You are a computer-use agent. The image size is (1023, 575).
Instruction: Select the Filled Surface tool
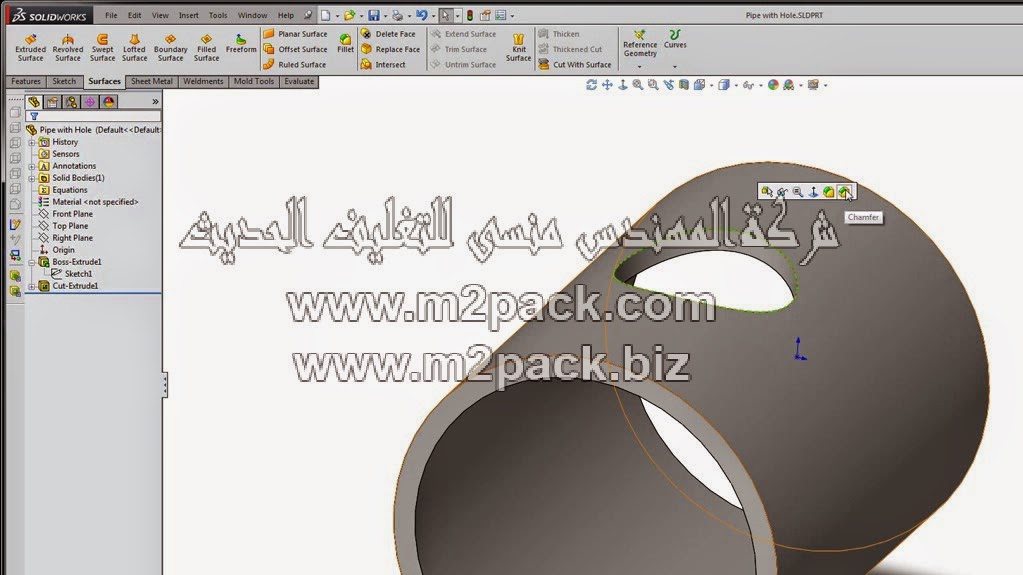coord(206,48)
